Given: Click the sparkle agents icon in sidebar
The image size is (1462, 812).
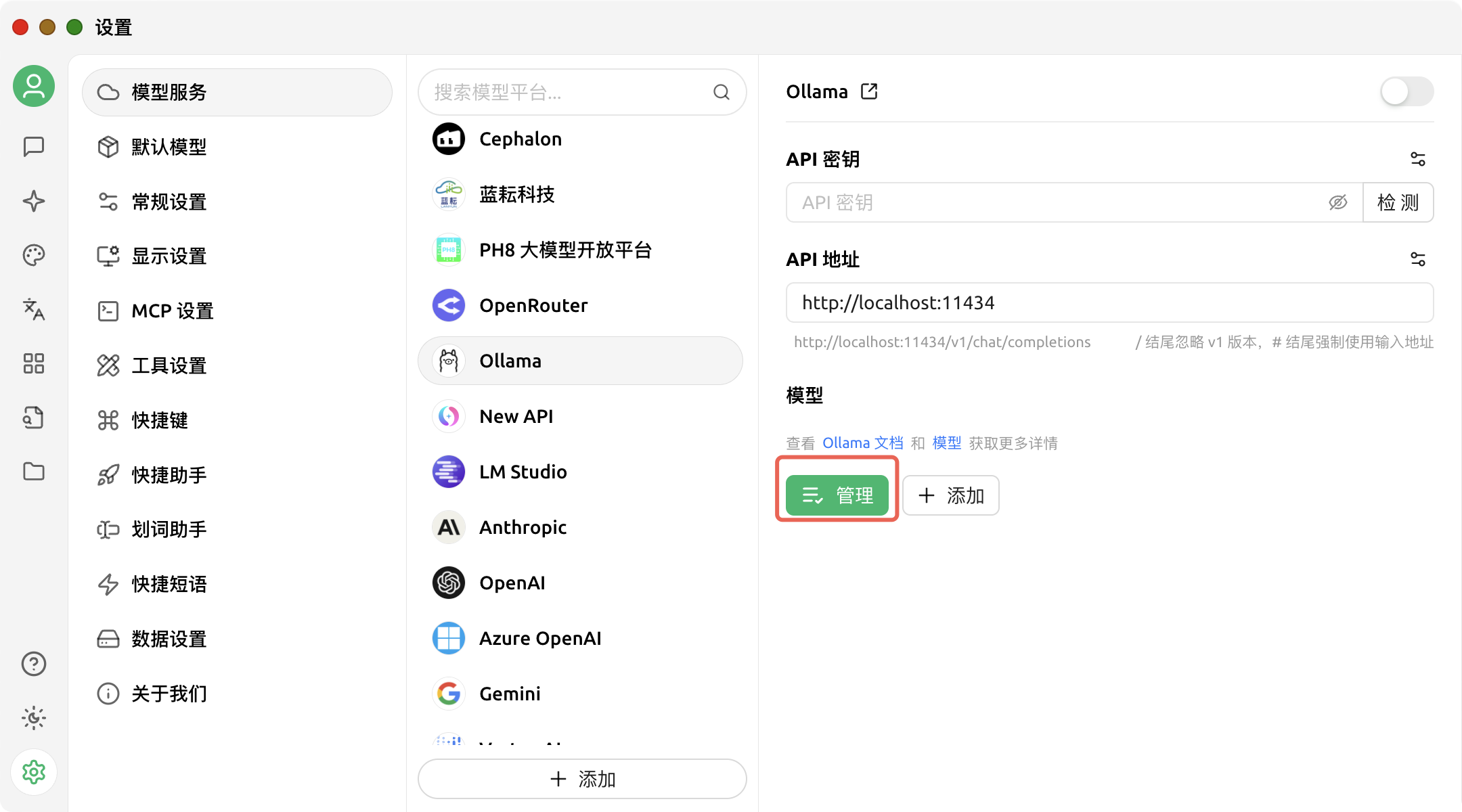Looking at the screenshot, I should 34,201.
